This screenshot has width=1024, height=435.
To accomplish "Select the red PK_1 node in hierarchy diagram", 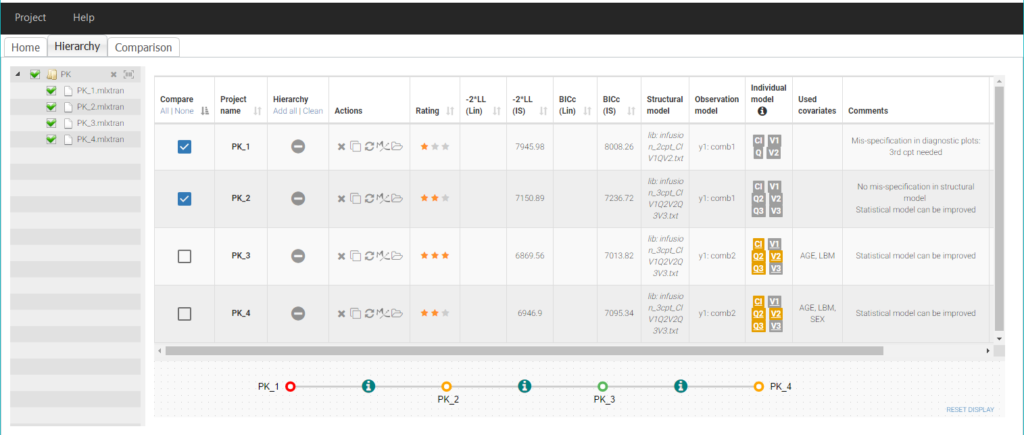I will pyautogui.click(x=290, y=386).
